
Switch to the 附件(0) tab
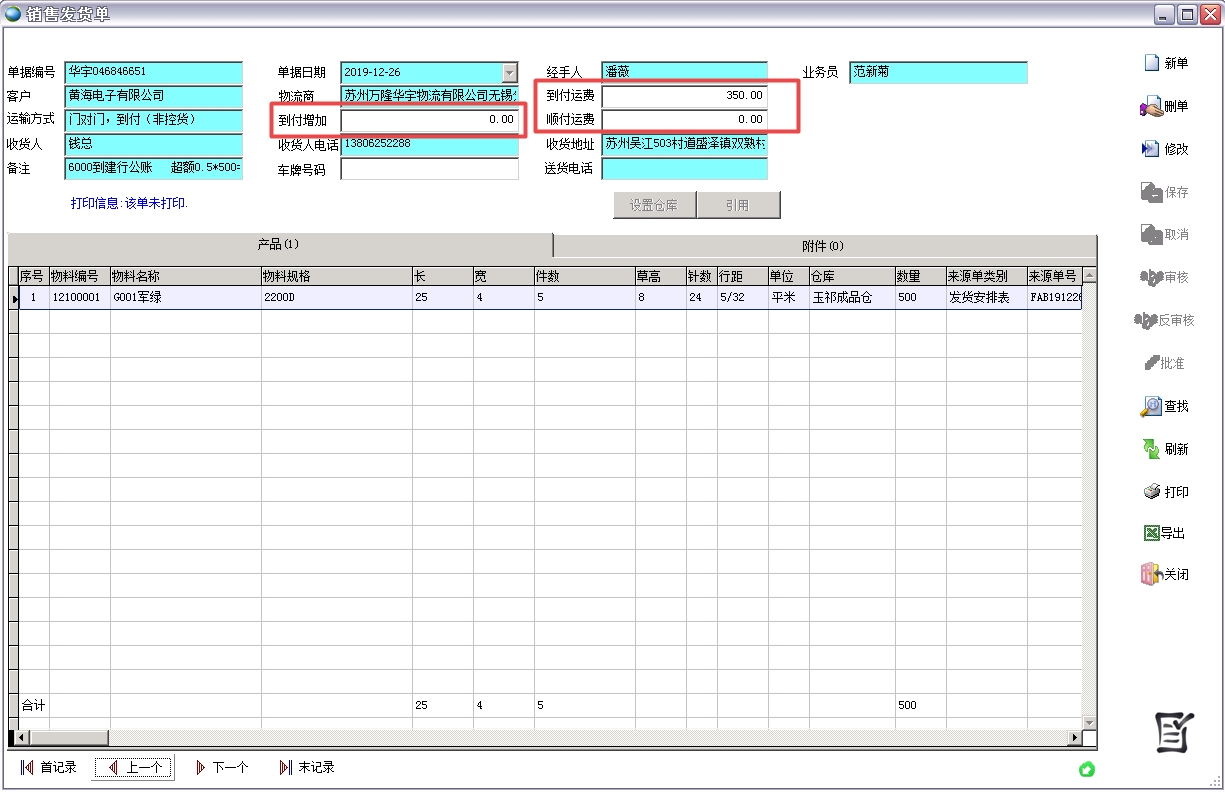[823, 246]
